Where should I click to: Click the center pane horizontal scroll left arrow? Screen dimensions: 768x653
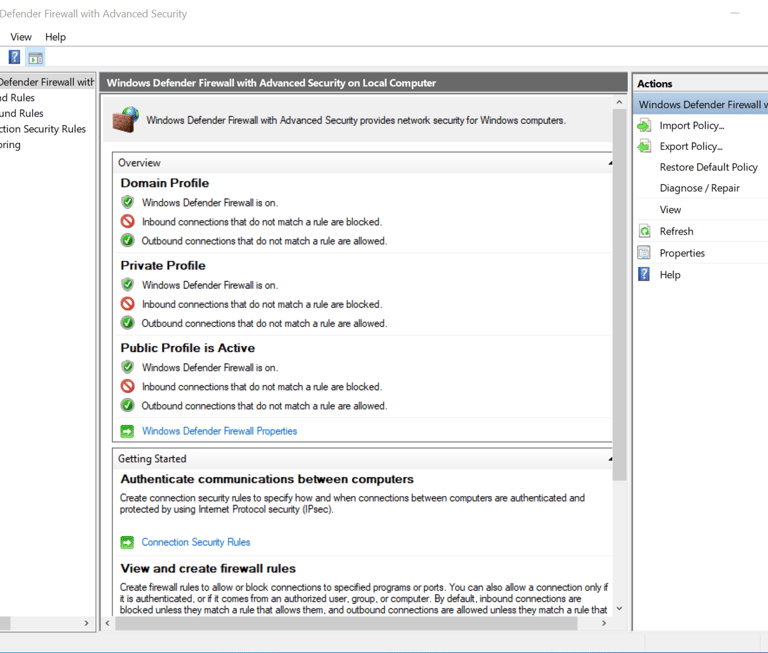(x=108, y=623)
